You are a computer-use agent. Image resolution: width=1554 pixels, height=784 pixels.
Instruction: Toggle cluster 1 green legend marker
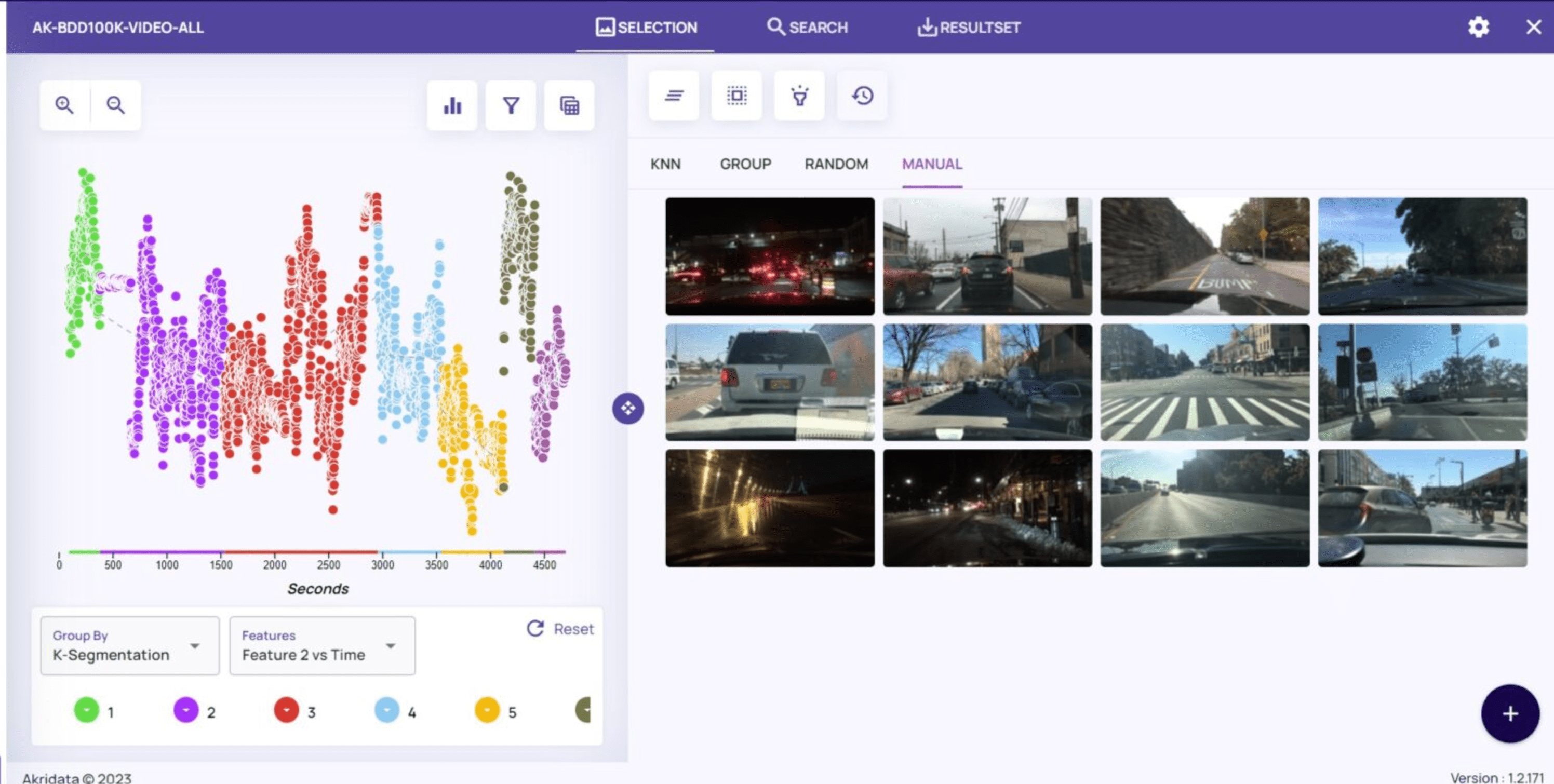[x=86, y=710]
